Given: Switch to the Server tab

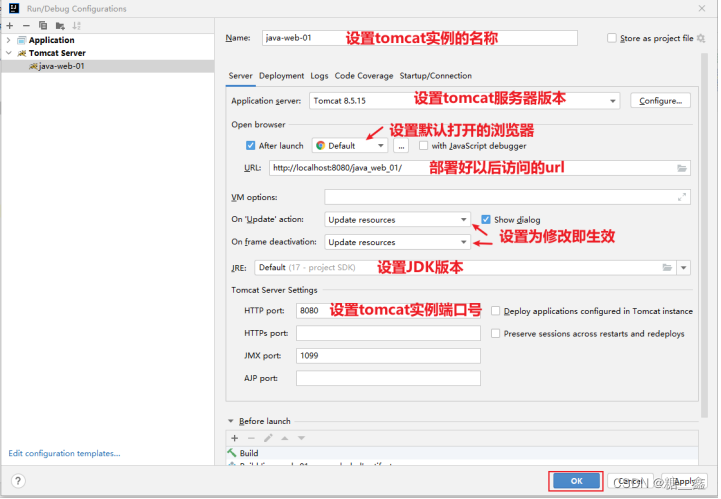Looking at the screenshot, I should (x=240, y=76).
